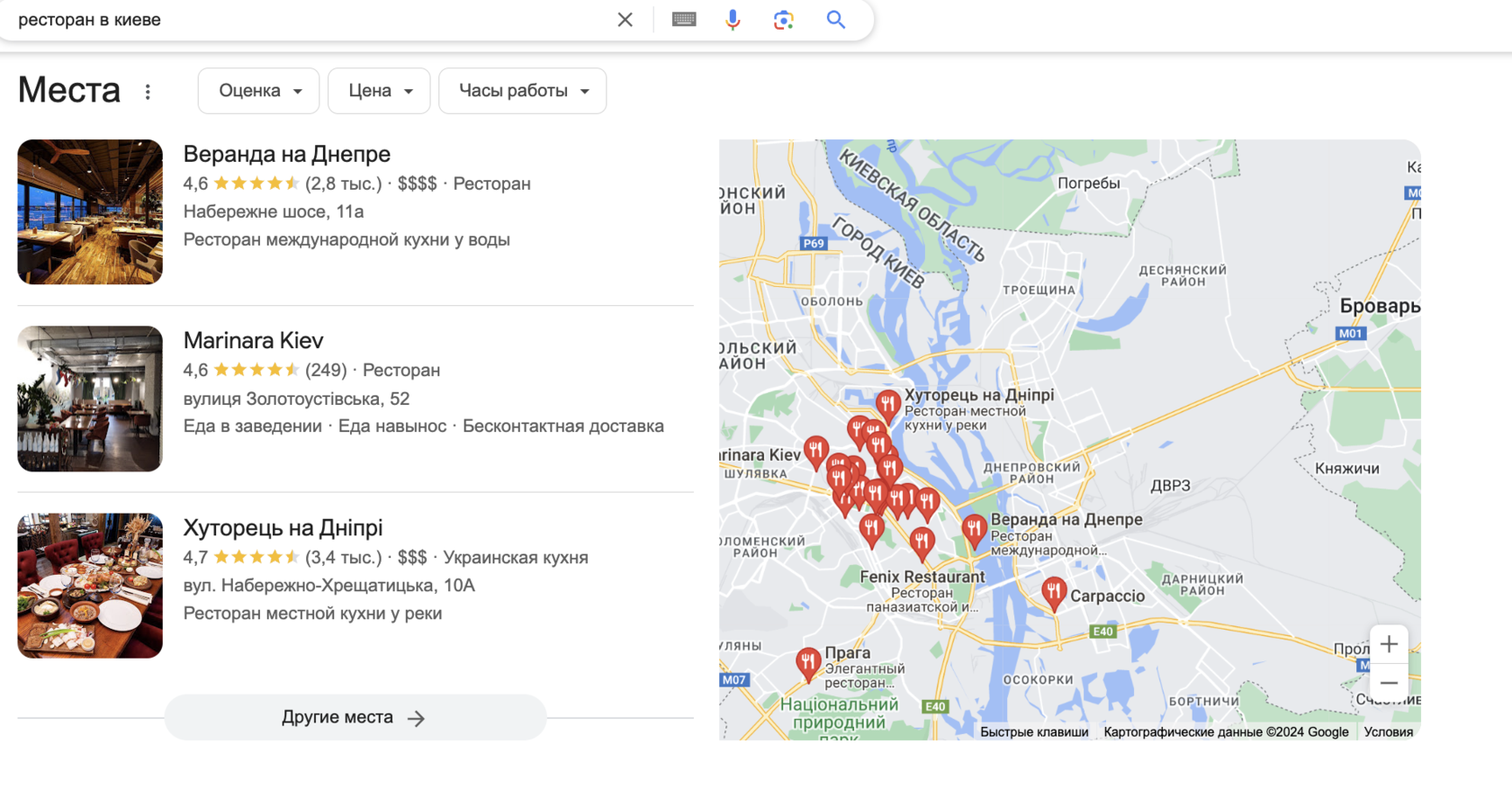Open Быстрые клавиши map link
The image size is (1512, 789).
click(1034, 731)
